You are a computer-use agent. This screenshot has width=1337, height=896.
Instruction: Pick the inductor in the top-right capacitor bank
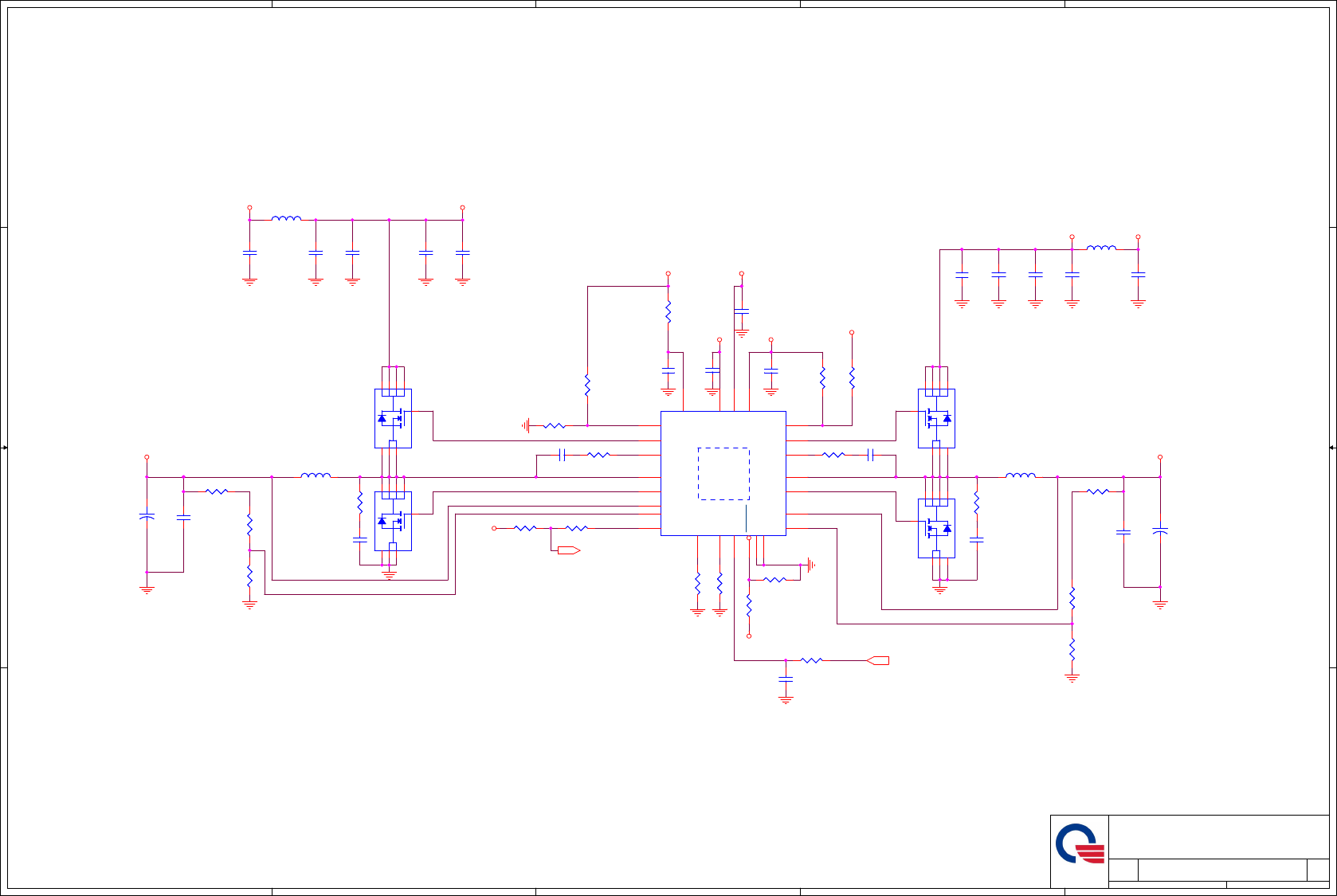tap(1101, 248)
